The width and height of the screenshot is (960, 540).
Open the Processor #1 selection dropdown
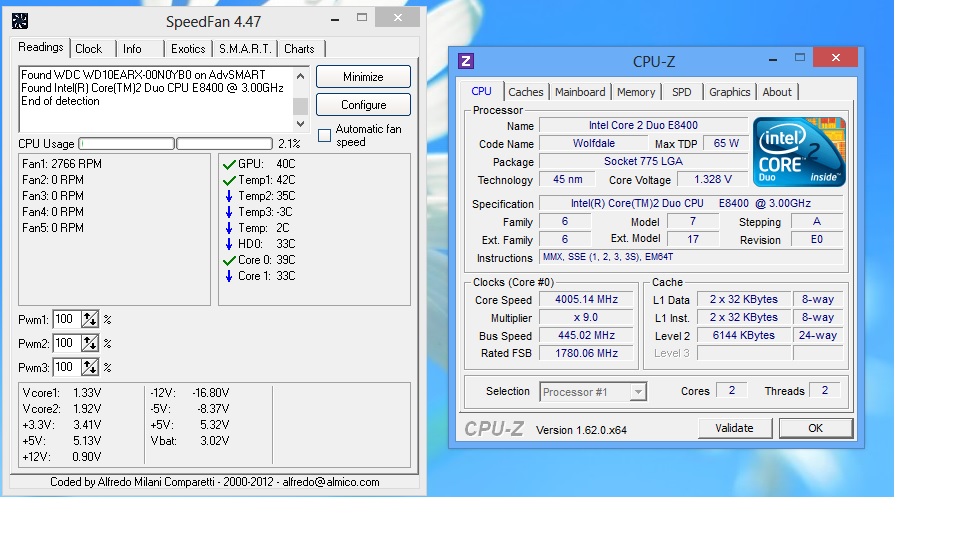pyautogui.click(x=638, y=392)
